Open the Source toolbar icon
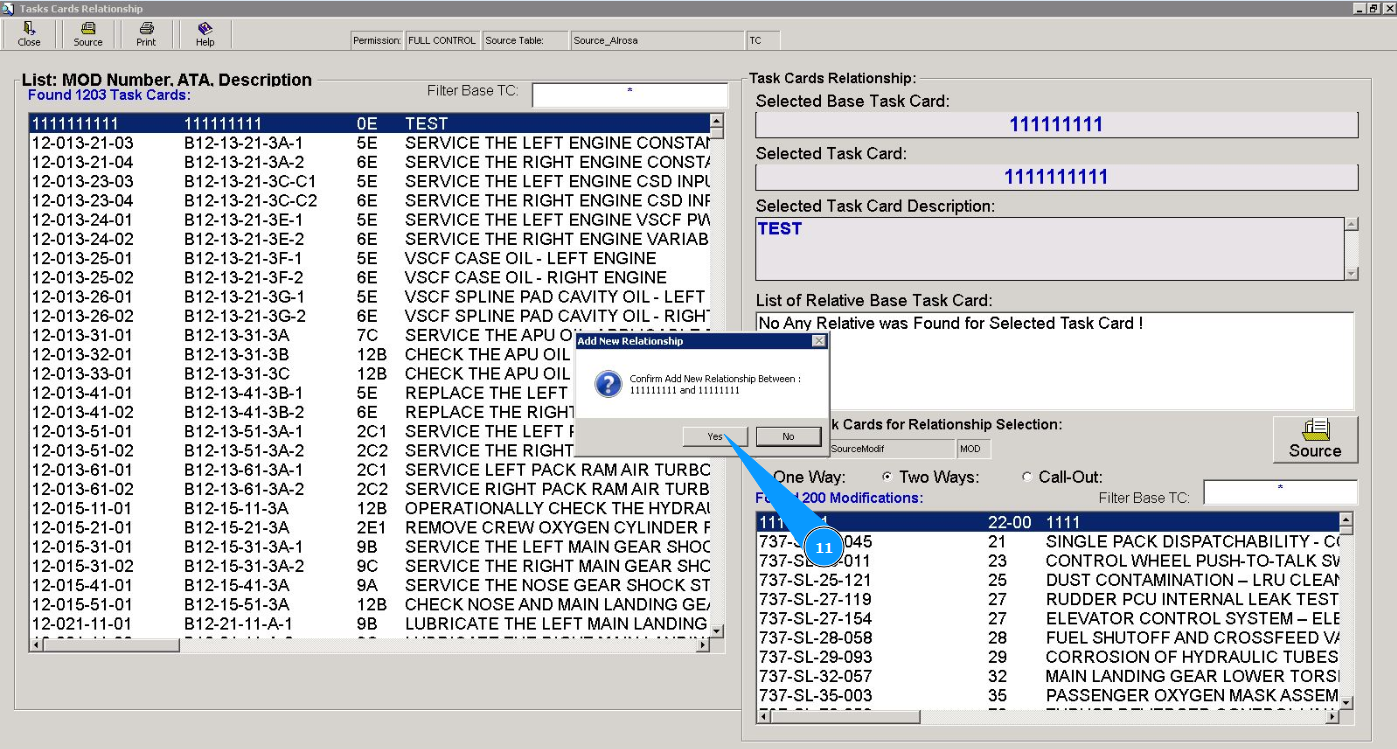Screen dimensions: 1397x749 pyautogui.click(x=88, y=34)
